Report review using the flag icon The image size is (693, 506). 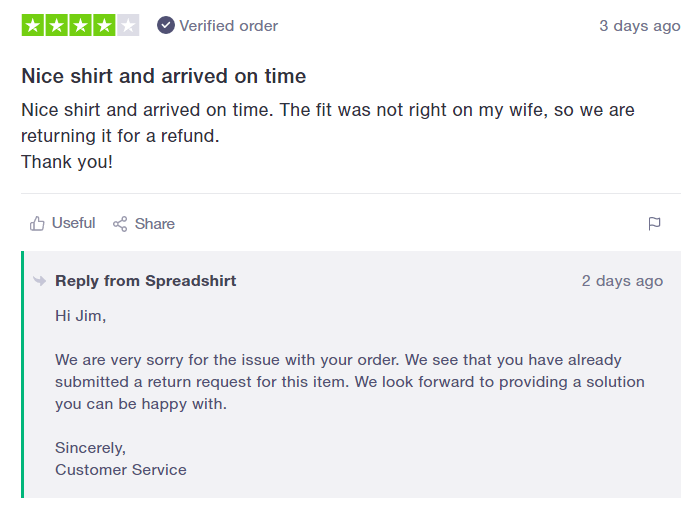tap(655, 224)
